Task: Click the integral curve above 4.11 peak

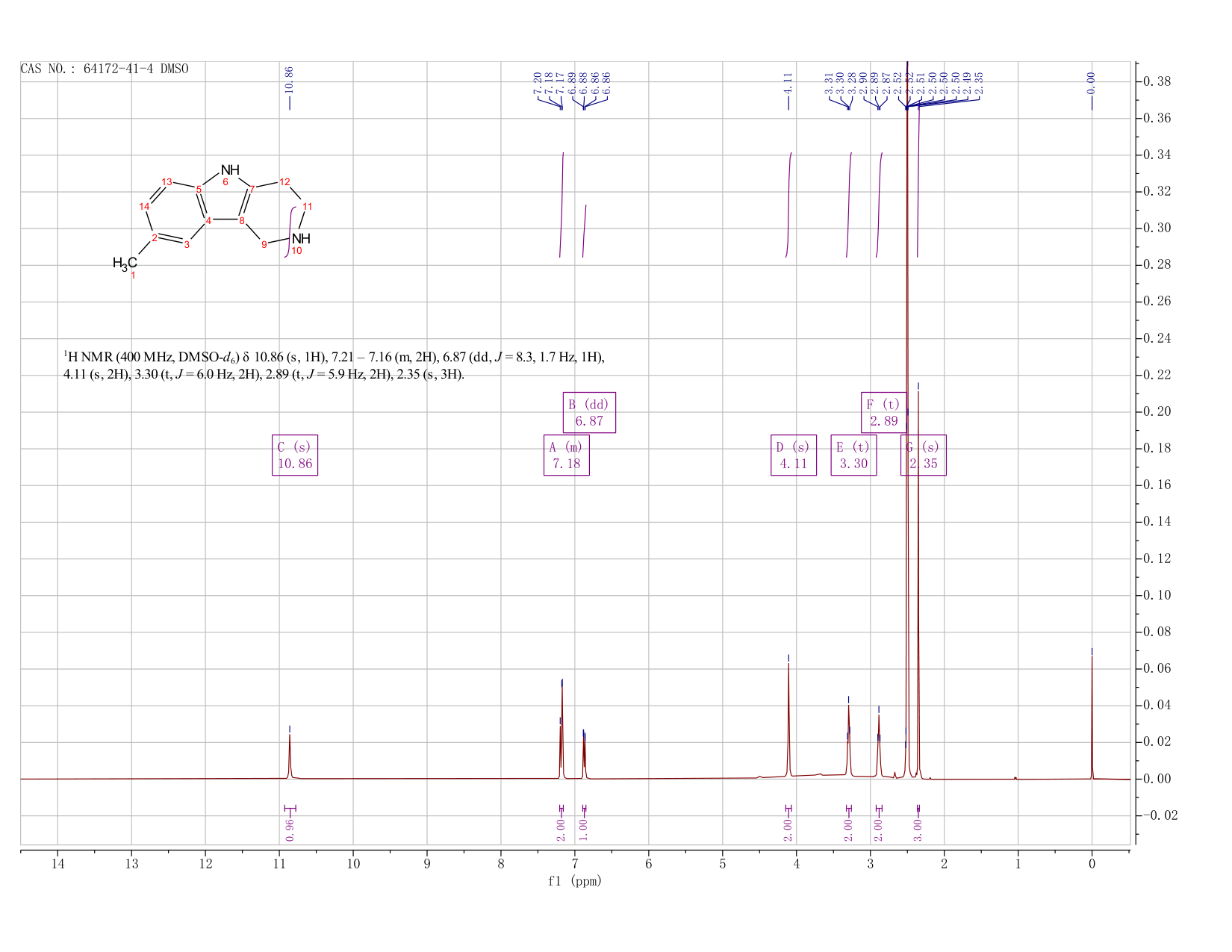Action: (x=788, y=205)
